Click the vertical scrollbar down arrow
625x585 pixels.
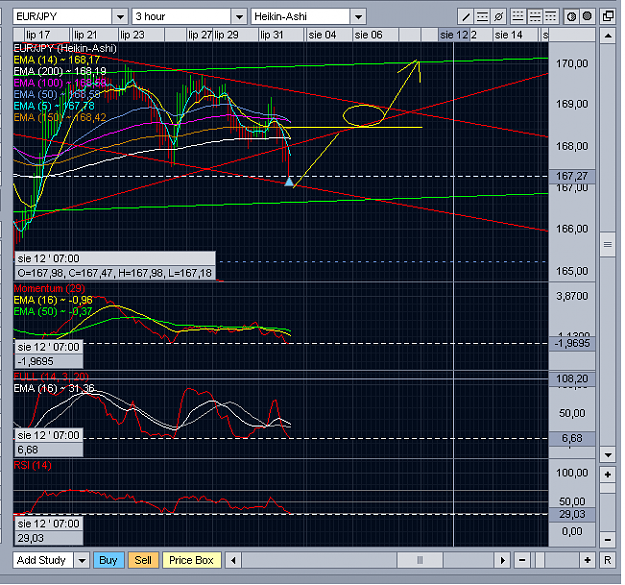[x=608, y=455]
